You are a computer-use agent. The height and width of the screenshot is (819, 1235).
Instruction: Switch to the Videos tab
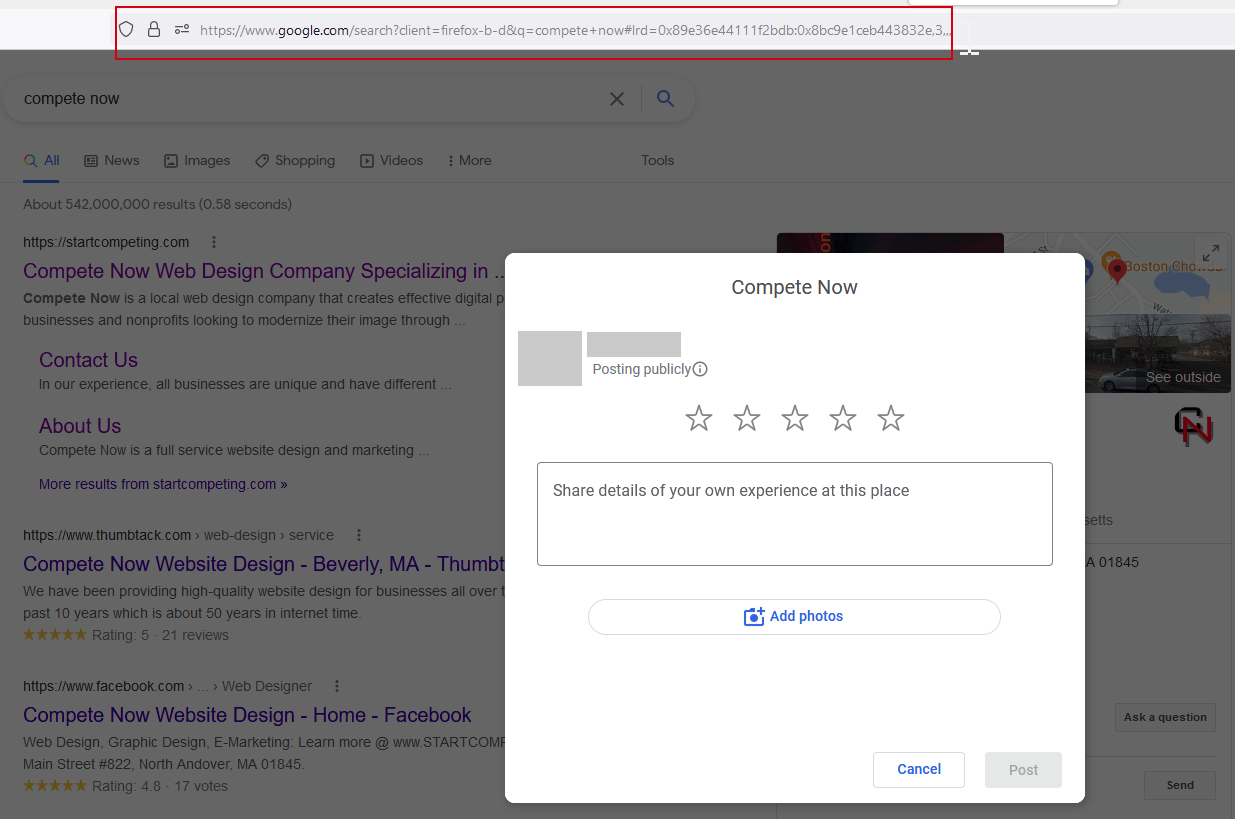[x=392, y=160]
